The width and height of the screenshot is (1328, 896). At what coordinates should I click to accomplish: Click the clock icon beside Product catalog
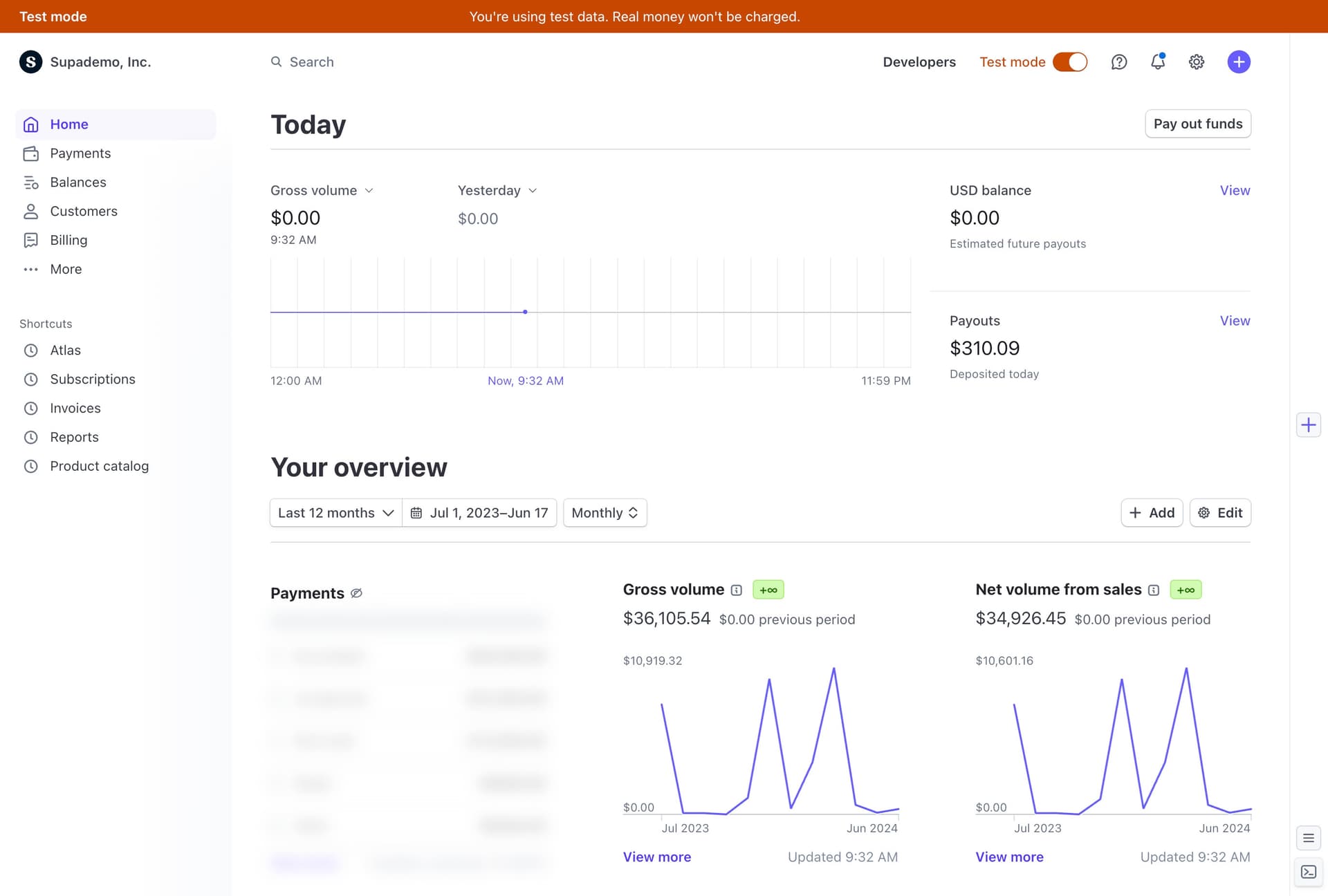pos(30,467)
